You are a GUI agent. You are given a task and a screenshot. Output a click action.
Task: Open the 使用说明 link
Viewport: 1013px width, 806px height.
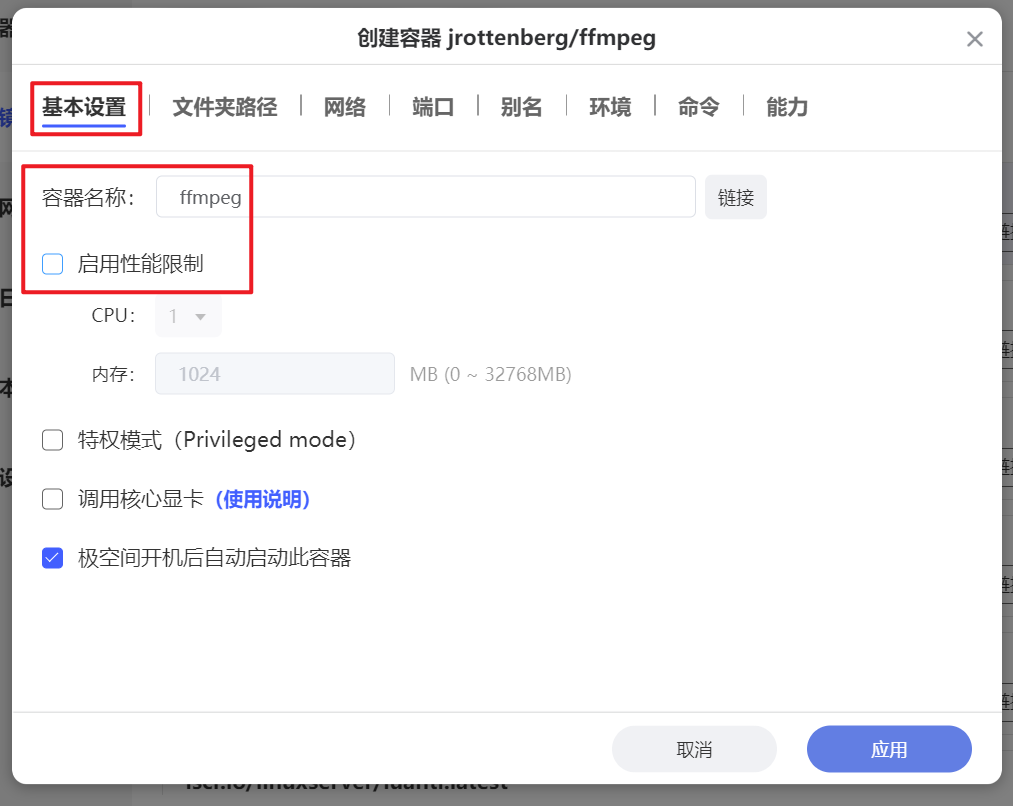point(262,499)
